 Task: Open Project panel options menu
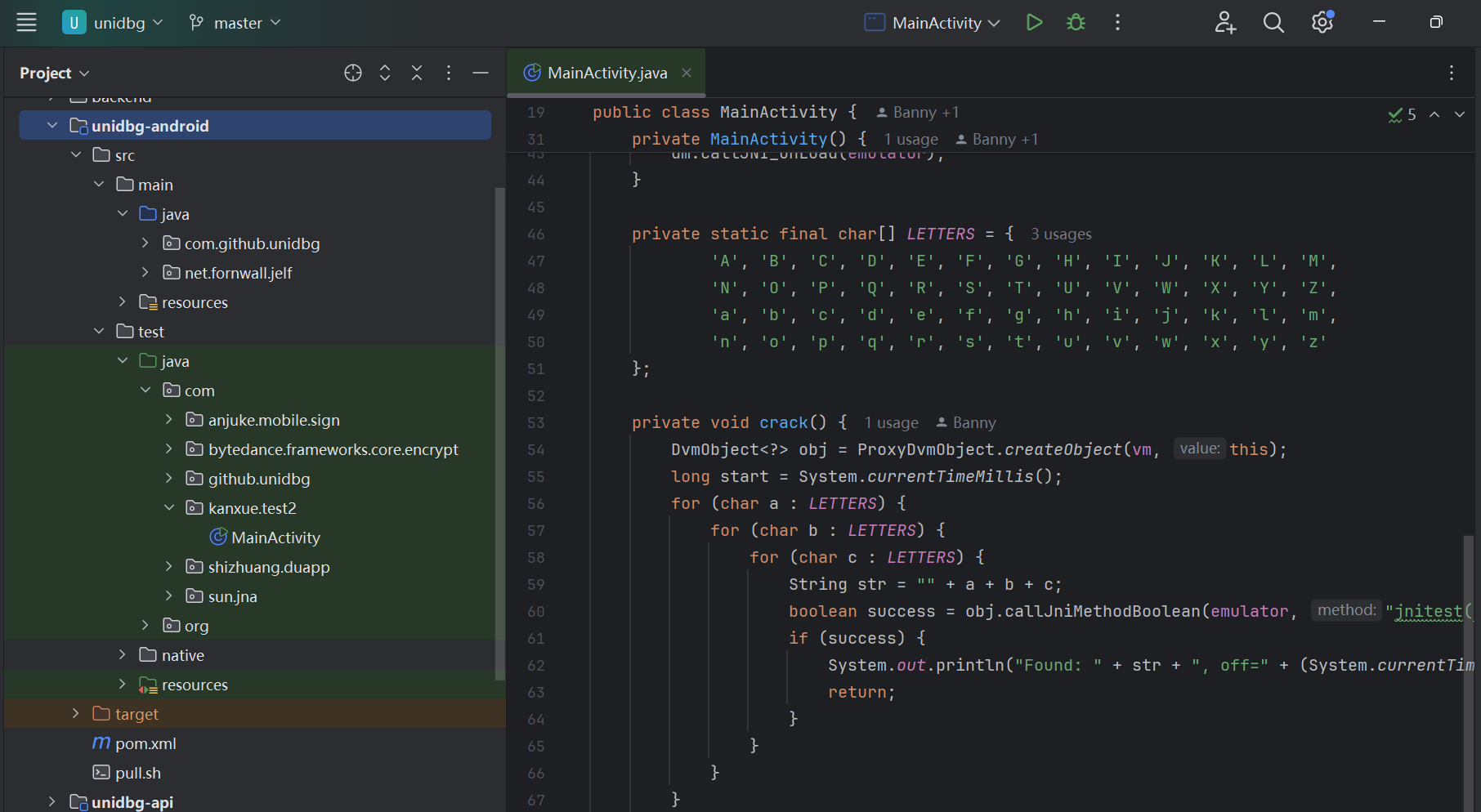pyautogui.click(x=449, y=73)
